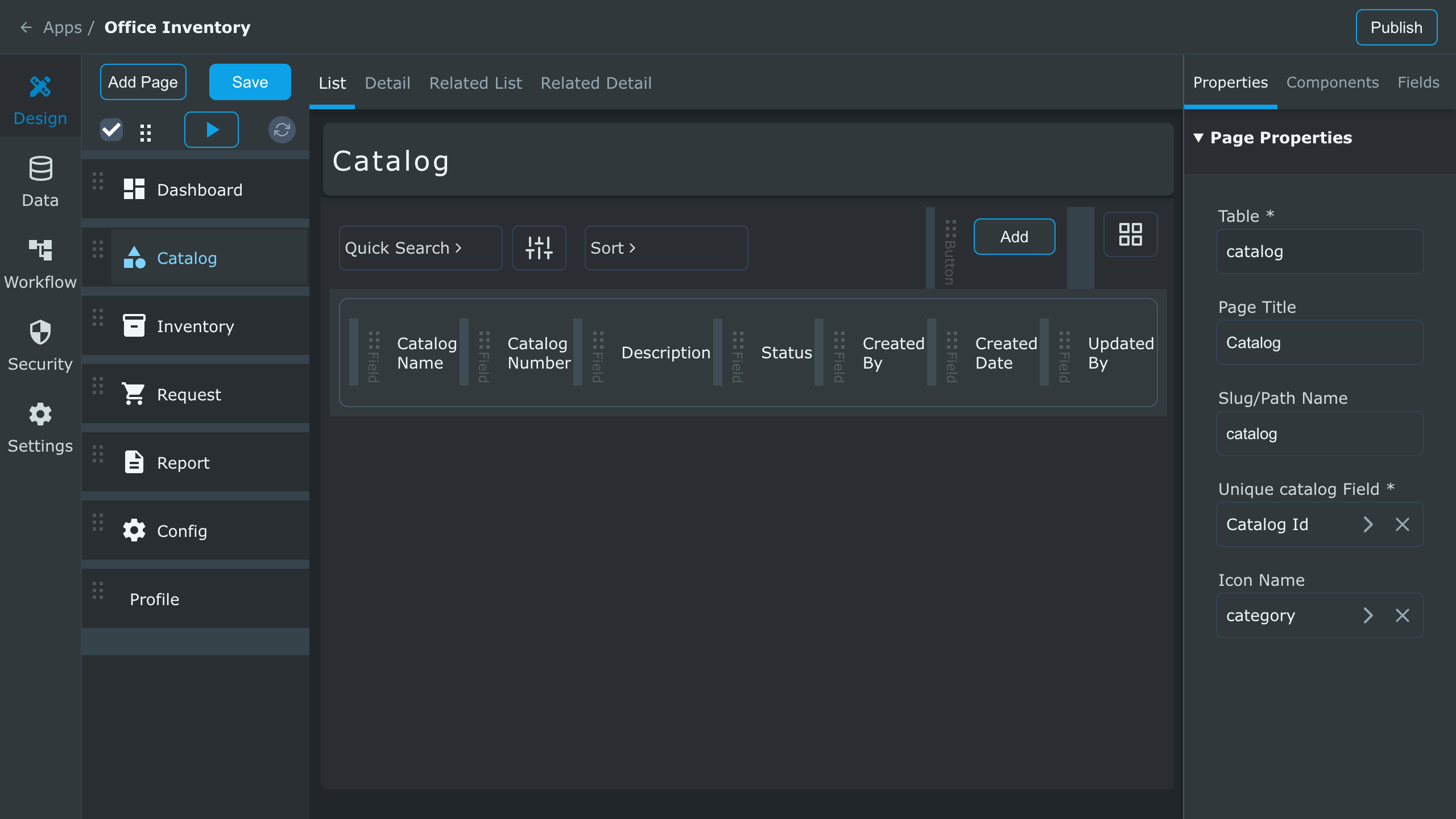The width and height of the screenshot is (1456, 819).
Task: Open the Workflow section icon
Action: (x=40, y=250)
